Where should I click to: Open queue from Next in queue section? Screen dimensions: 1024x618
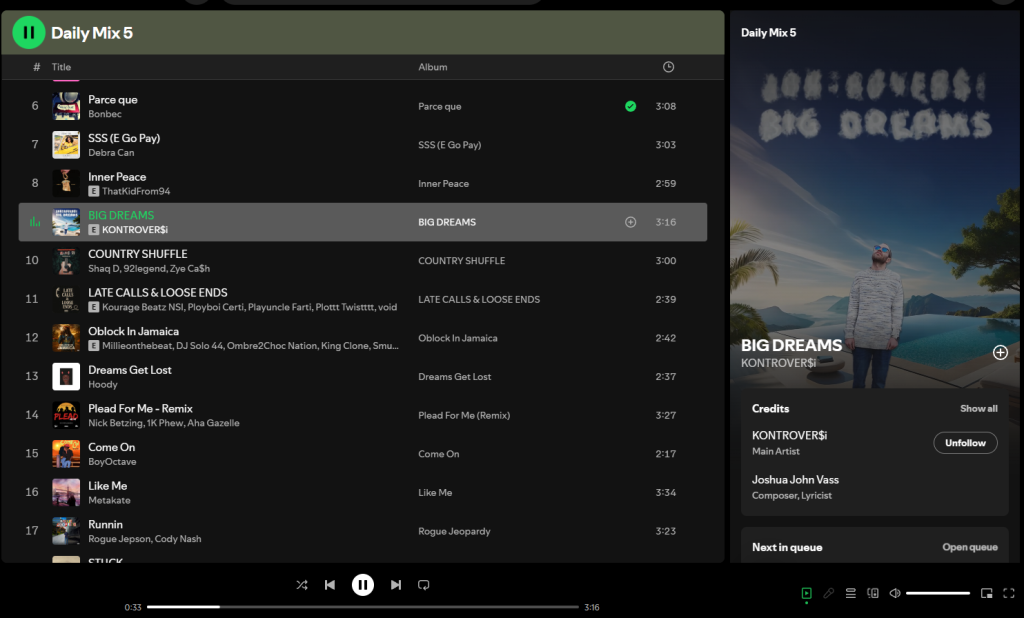(970, 547)
